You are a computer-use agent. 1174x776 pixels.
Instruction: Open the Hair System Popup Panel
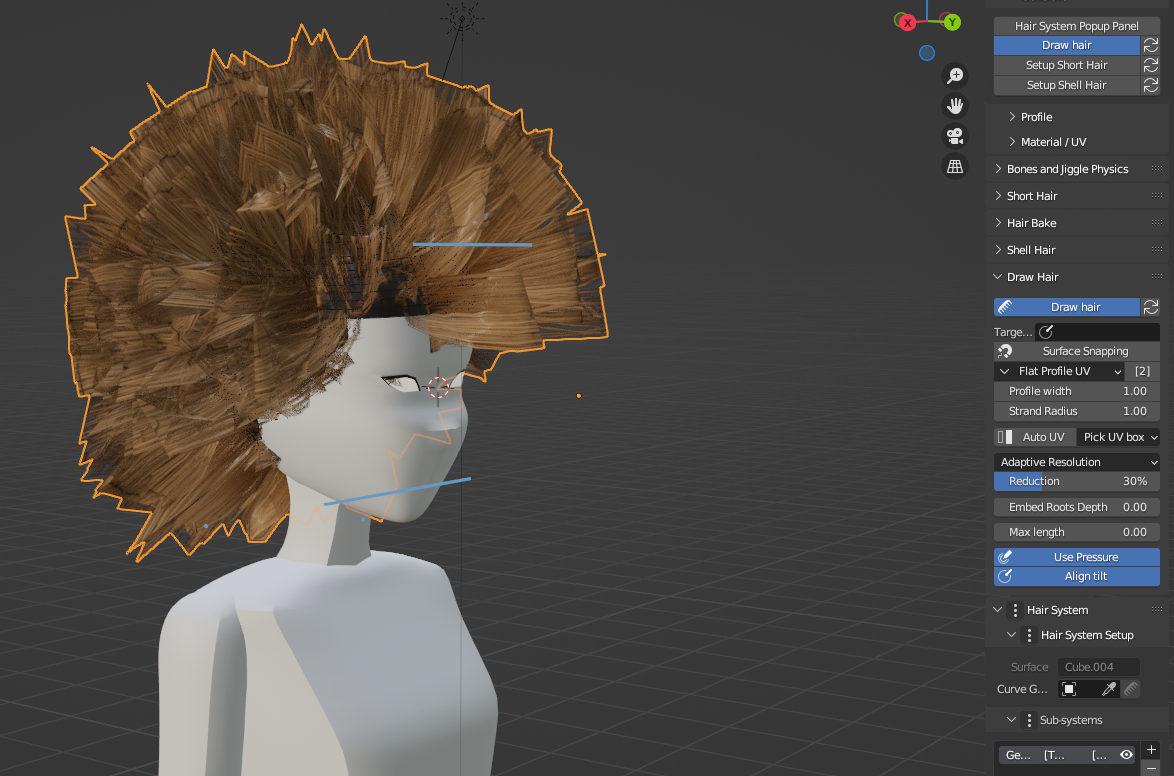[1077, 26]
